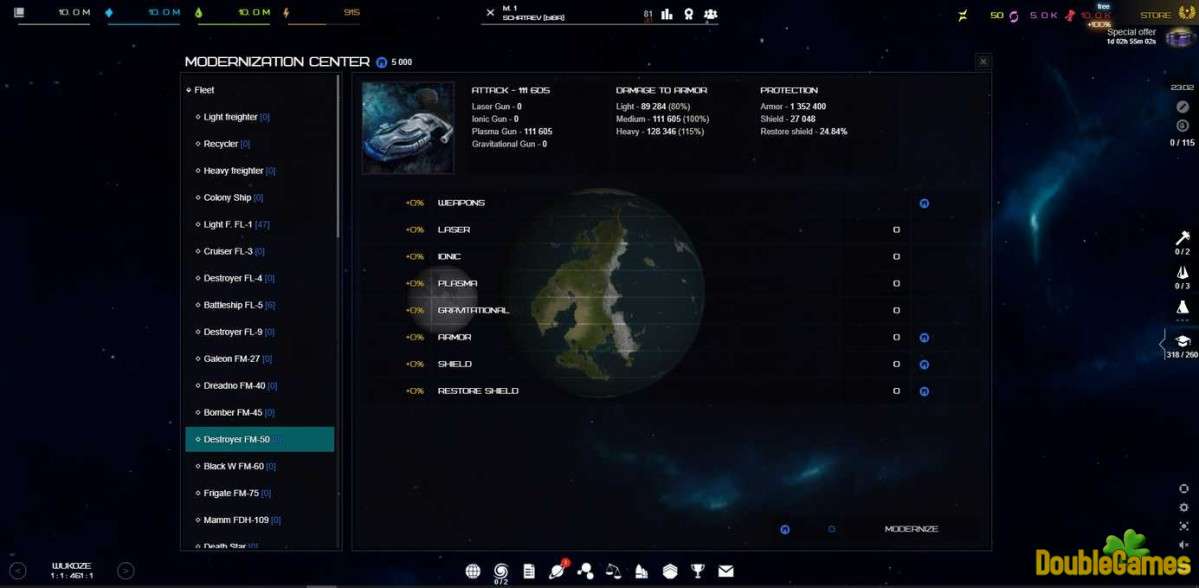This screenshot has height=588, width=1199.
Task: Click the upgrade icon on ARMOR row
Action: 924,338
